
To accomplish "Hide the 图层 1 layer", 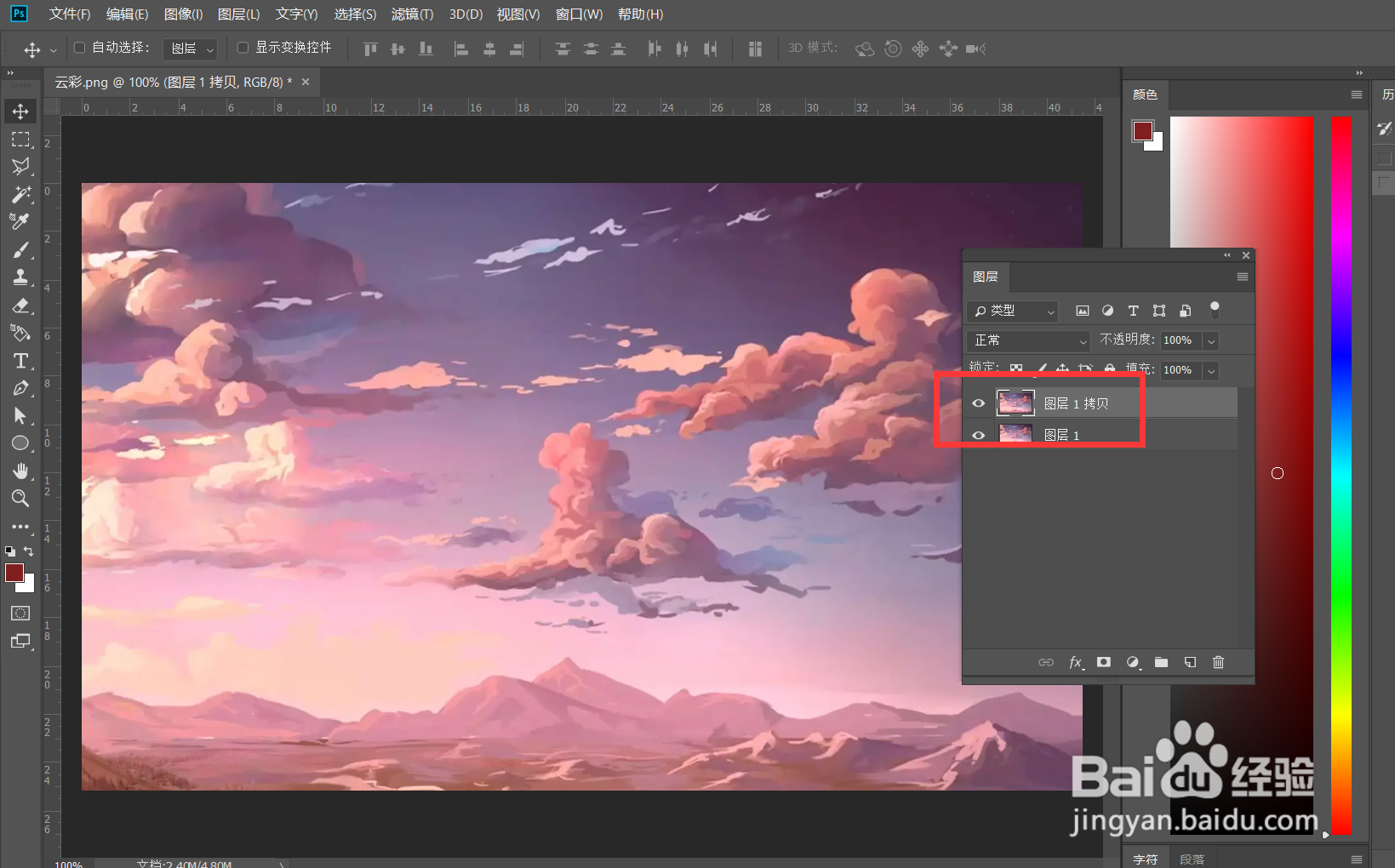I will [979, 435].
